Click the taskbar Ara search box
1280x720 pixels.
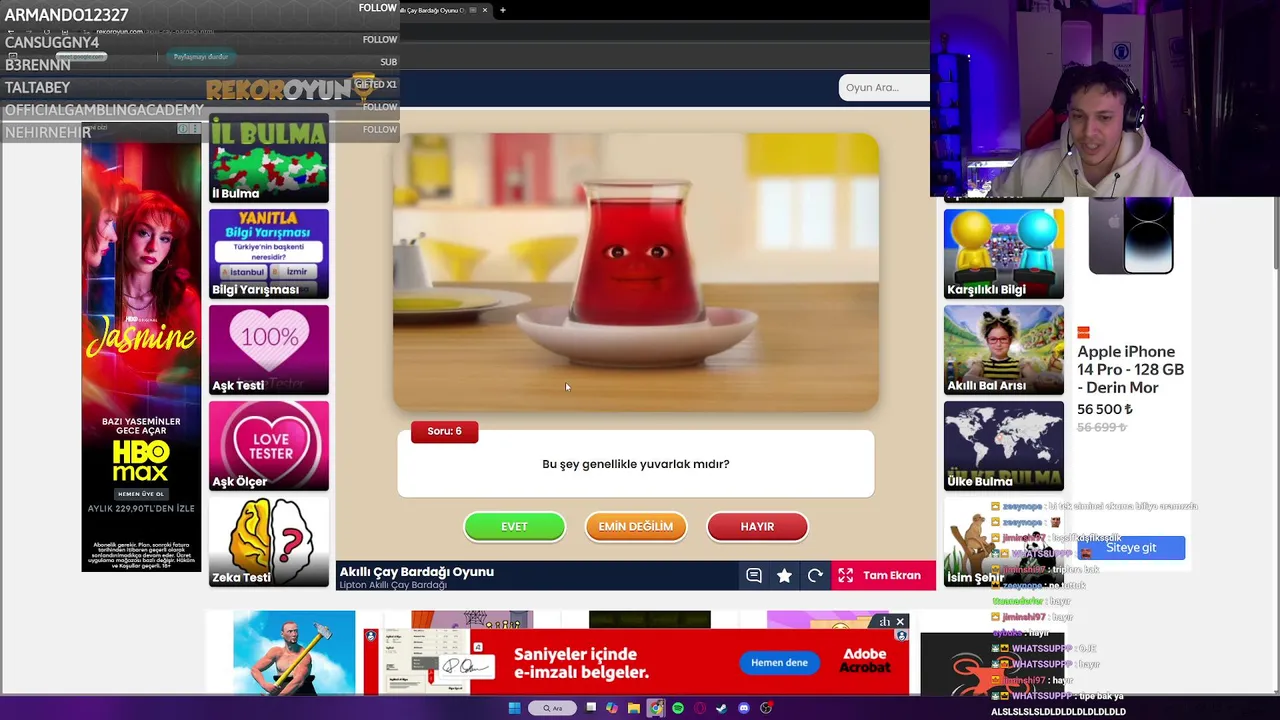click(x=553, y=708)
